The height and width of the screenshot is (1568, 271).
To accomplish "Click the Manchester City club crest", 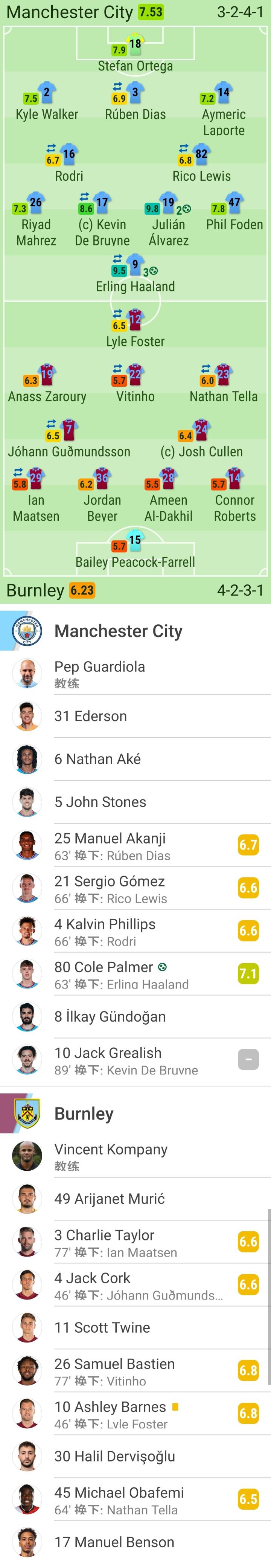I will (27, 631).
